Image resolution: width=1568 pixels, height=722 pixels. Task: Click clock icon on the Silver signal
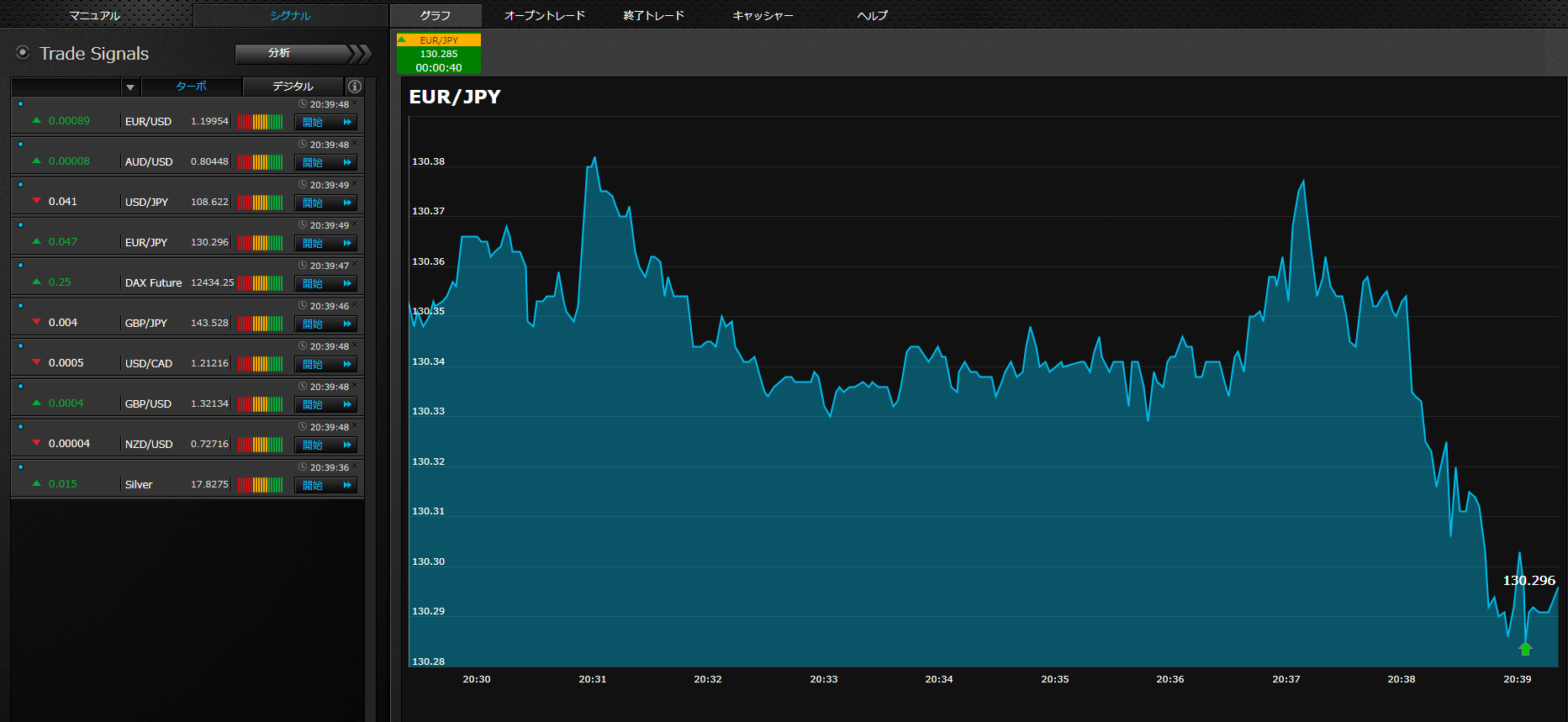point(303,467)
